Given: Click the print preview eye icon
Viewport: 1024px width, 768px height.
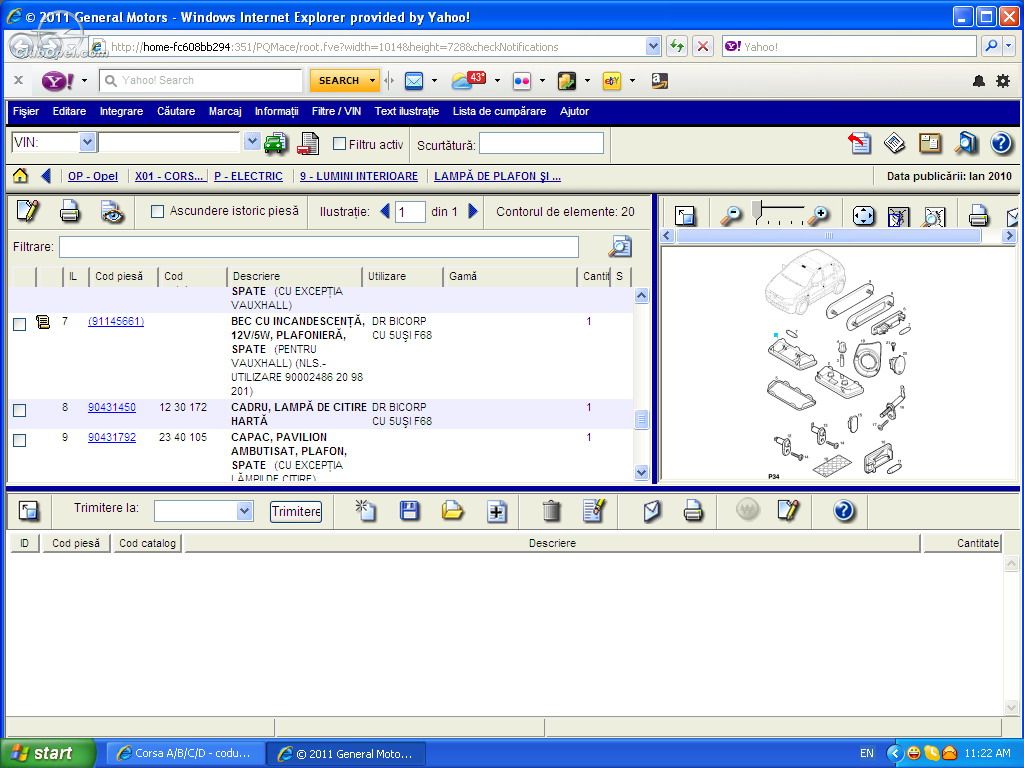Looking at the screenshot, I should tap(112, 212).
